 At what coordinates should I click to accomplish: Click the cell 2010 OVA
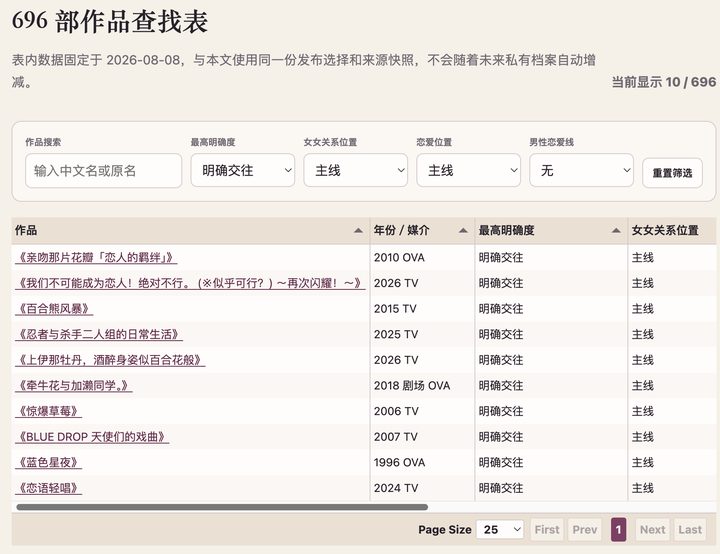pos(422,257)
